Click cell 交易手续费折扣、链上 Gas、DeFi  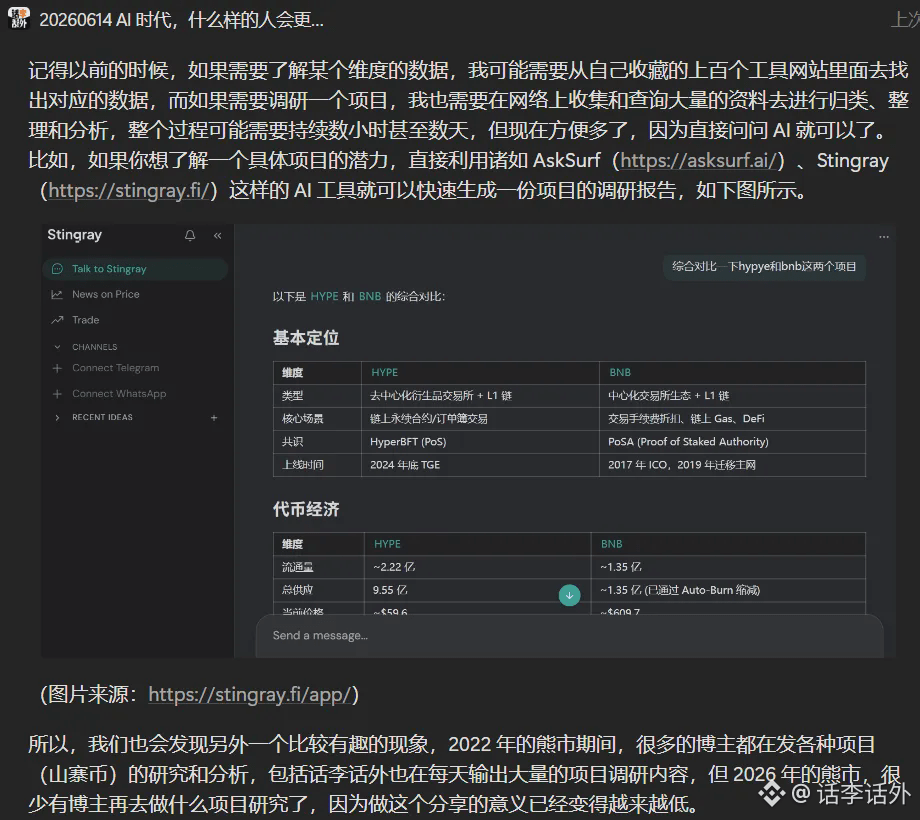(686, 419)
